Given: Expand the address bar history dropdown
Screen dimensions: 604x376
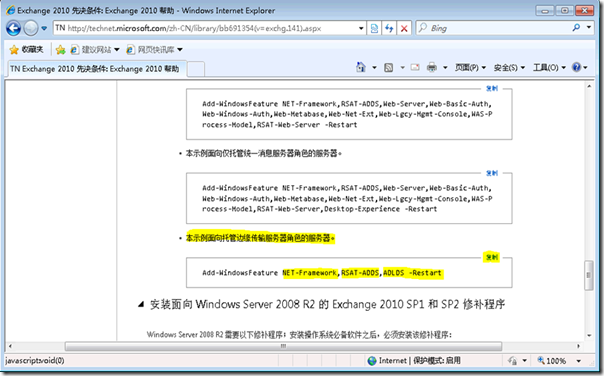Looking at the screenshot, I should [x=361, y=28].
